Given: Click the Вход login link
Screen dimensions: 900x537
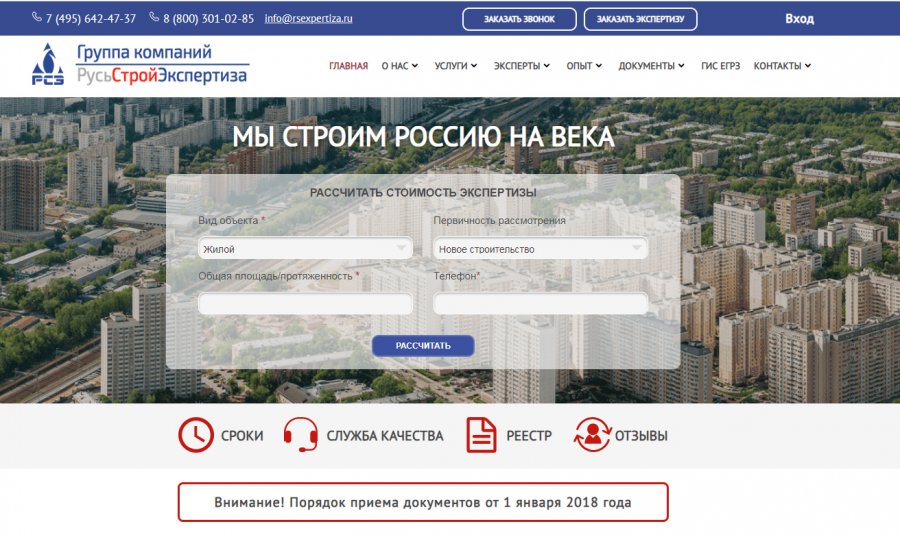Looking at the screenshot, I should click(800, 18).
